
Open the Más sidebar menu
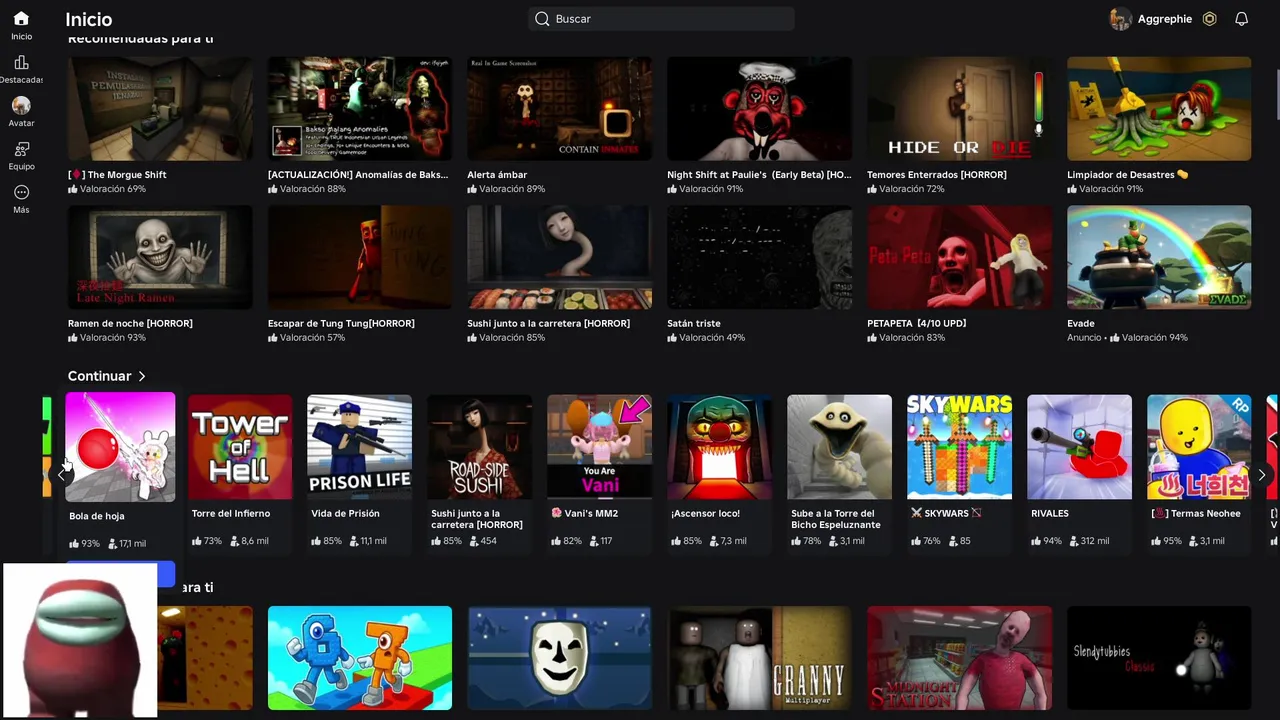21,192
